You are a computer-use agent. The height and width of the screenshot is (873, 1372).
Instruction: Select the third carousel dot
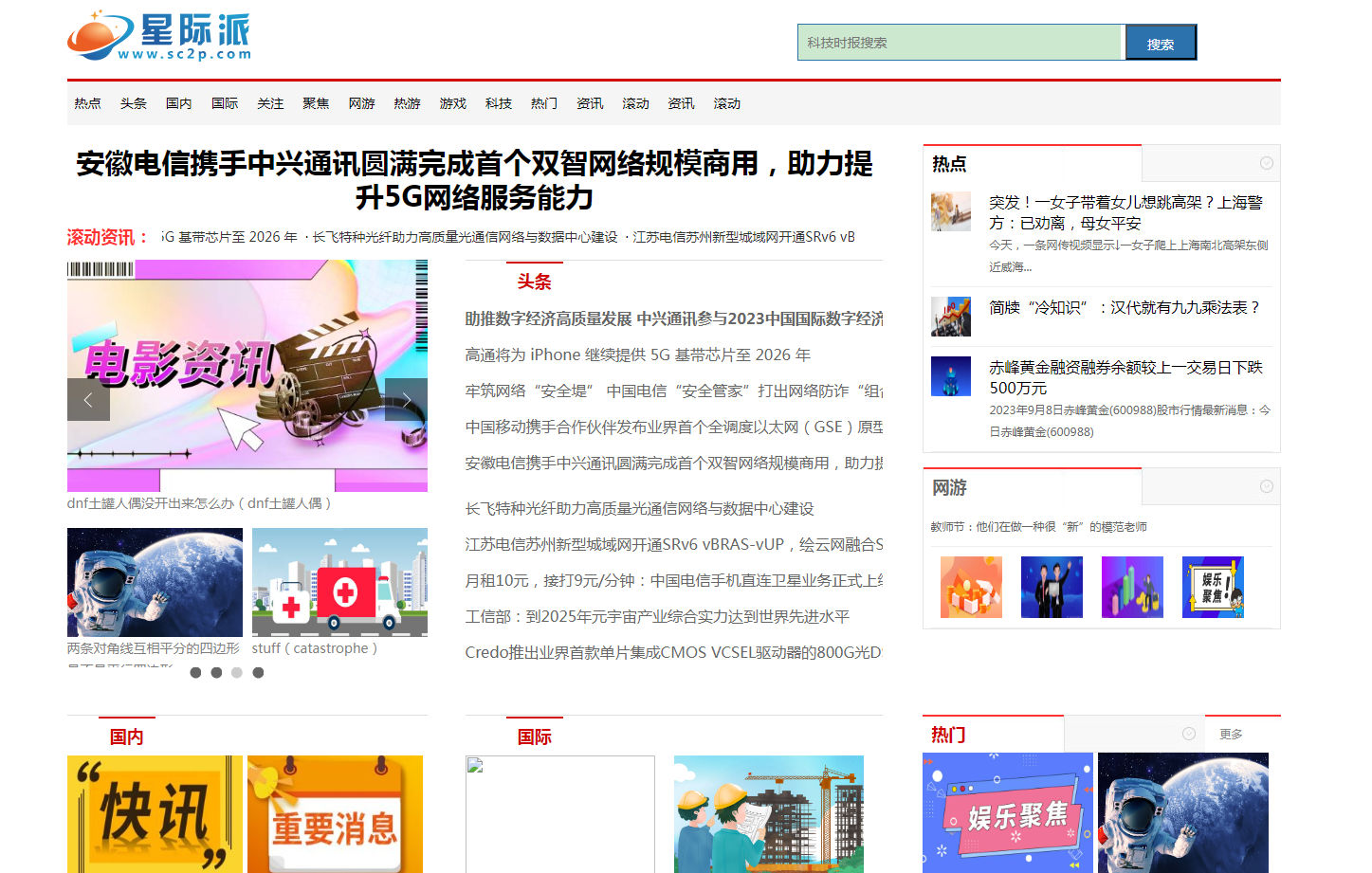point(237,672)
